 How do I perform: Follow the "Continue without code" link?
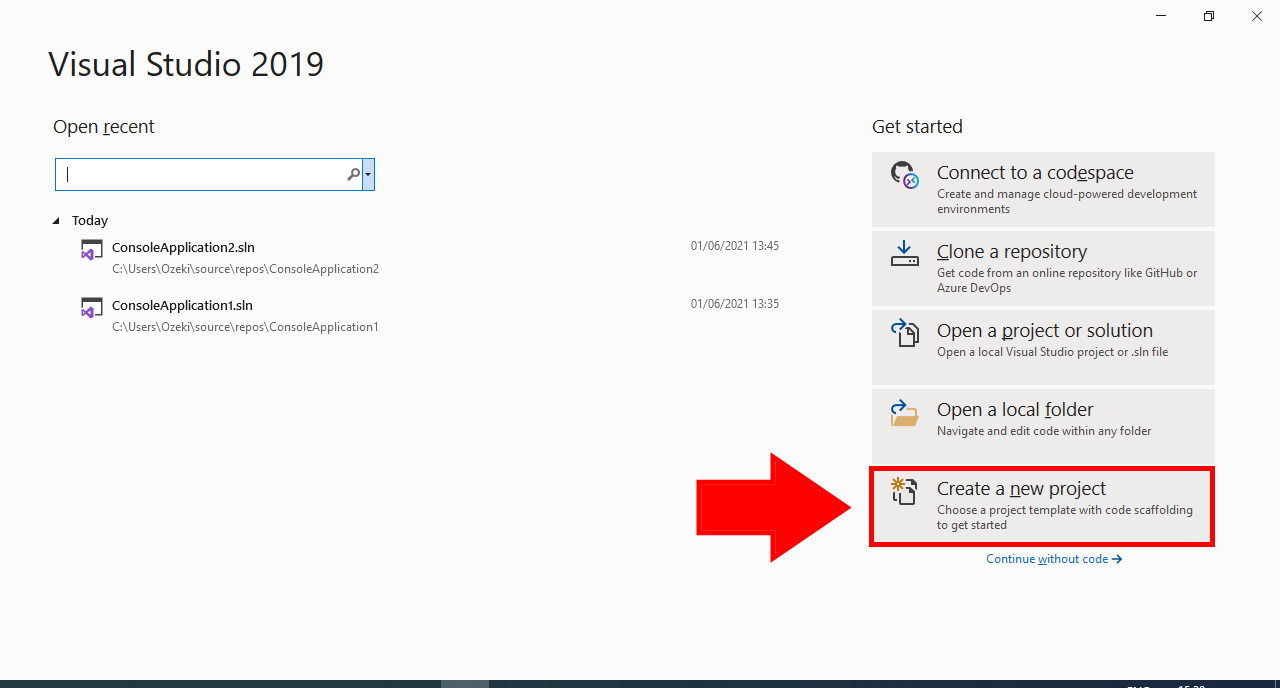[1054, 559]
